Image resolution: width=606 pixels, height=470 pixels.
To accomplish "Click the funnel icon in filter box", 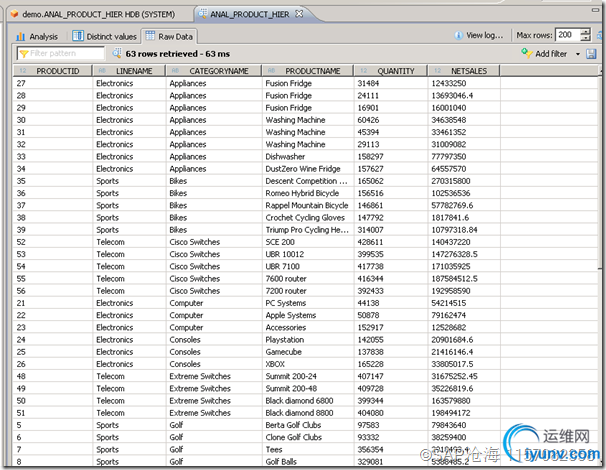I will coord(22,53).
